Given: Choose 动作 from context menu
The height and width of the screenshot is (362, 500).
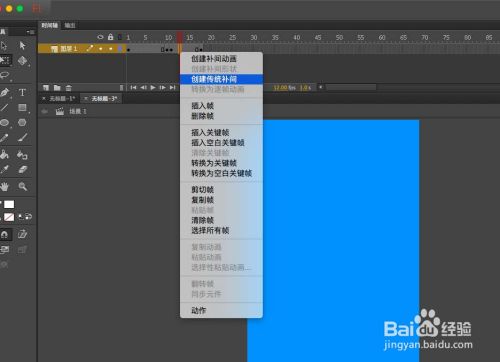Looking at the screenshot, I should click(221, 311).
